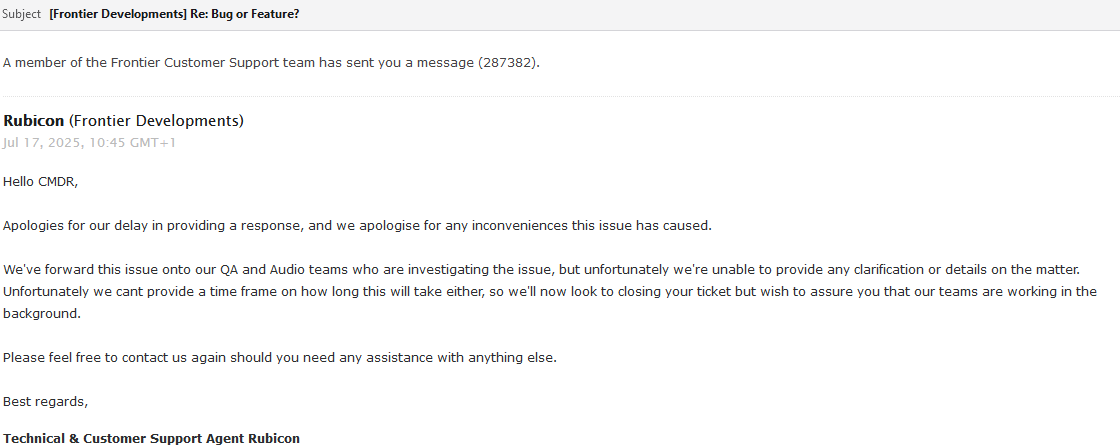Screen dimensions: 1120x447
Task: Click "(Frontier Developments)" next to sender name
Action: point(156,121)
